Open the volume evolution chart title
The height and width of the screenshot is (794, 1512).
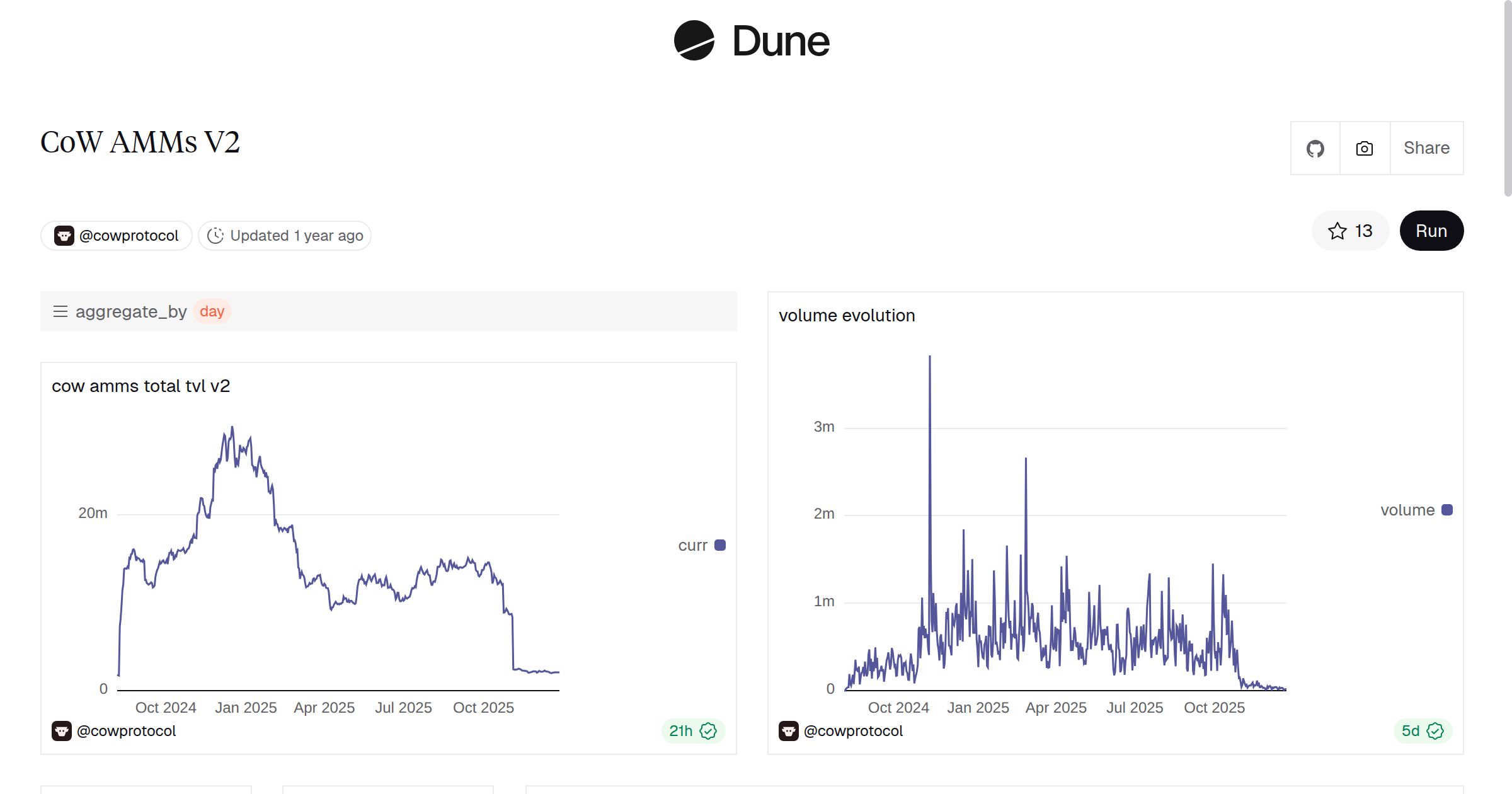click(x=847, y=315)
